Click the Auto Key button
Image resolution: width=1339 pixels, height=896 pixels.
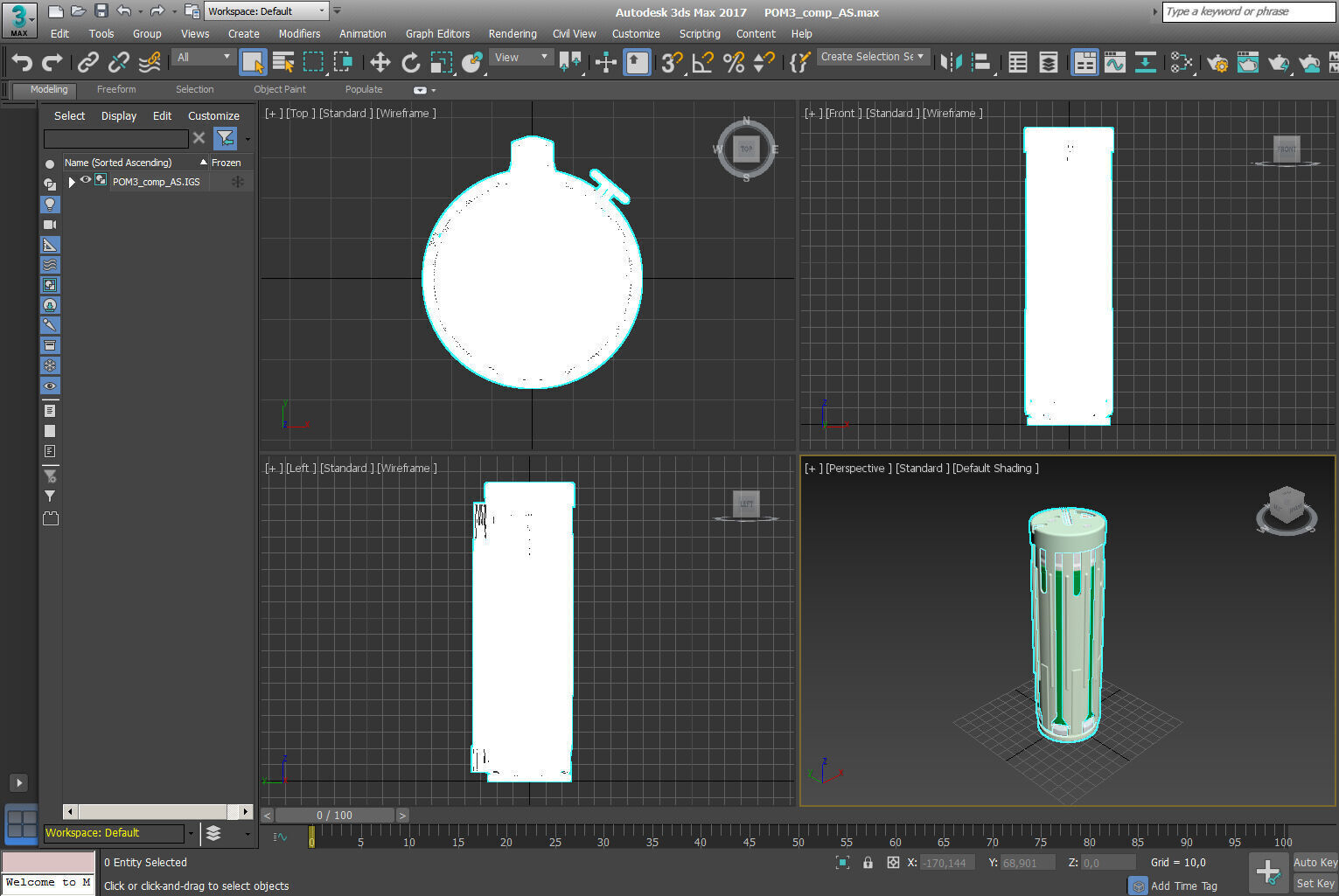[1315, 863]
